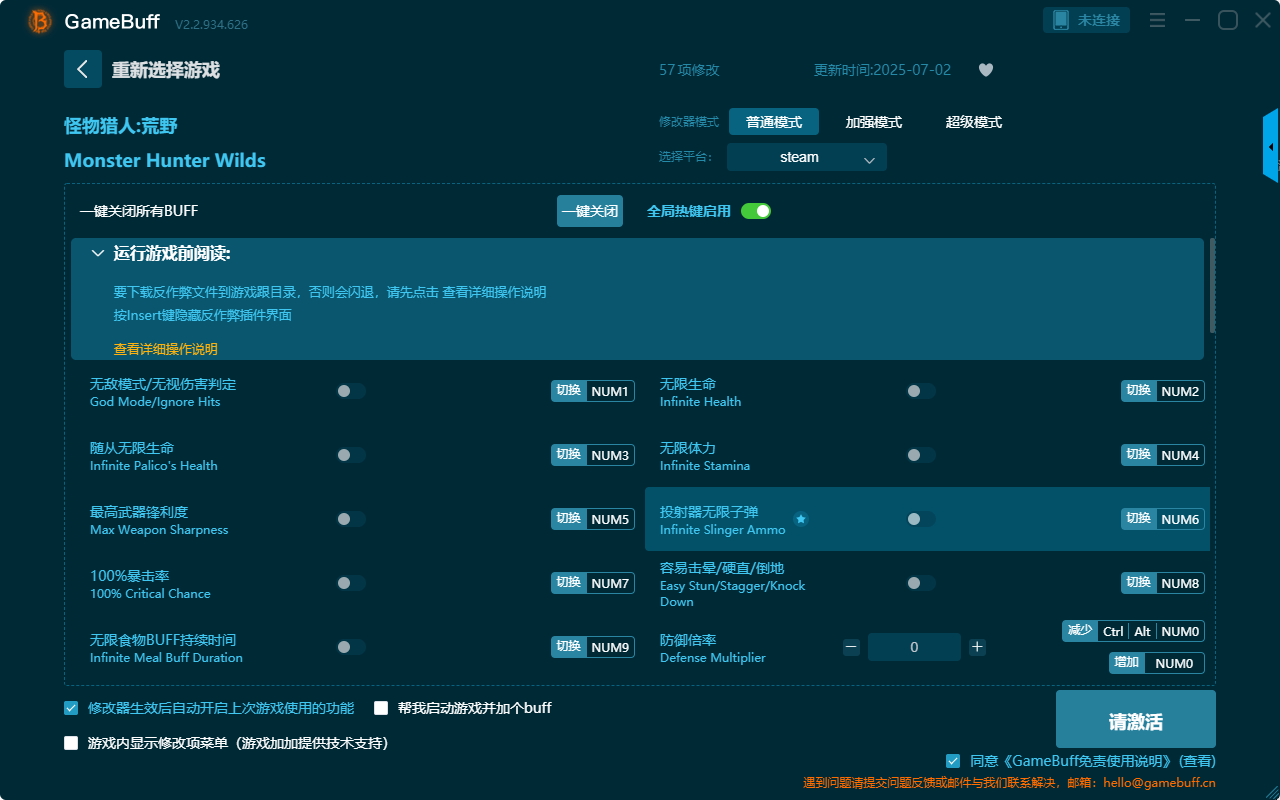Select the 超级模式 tab

(x=973, y=121)
